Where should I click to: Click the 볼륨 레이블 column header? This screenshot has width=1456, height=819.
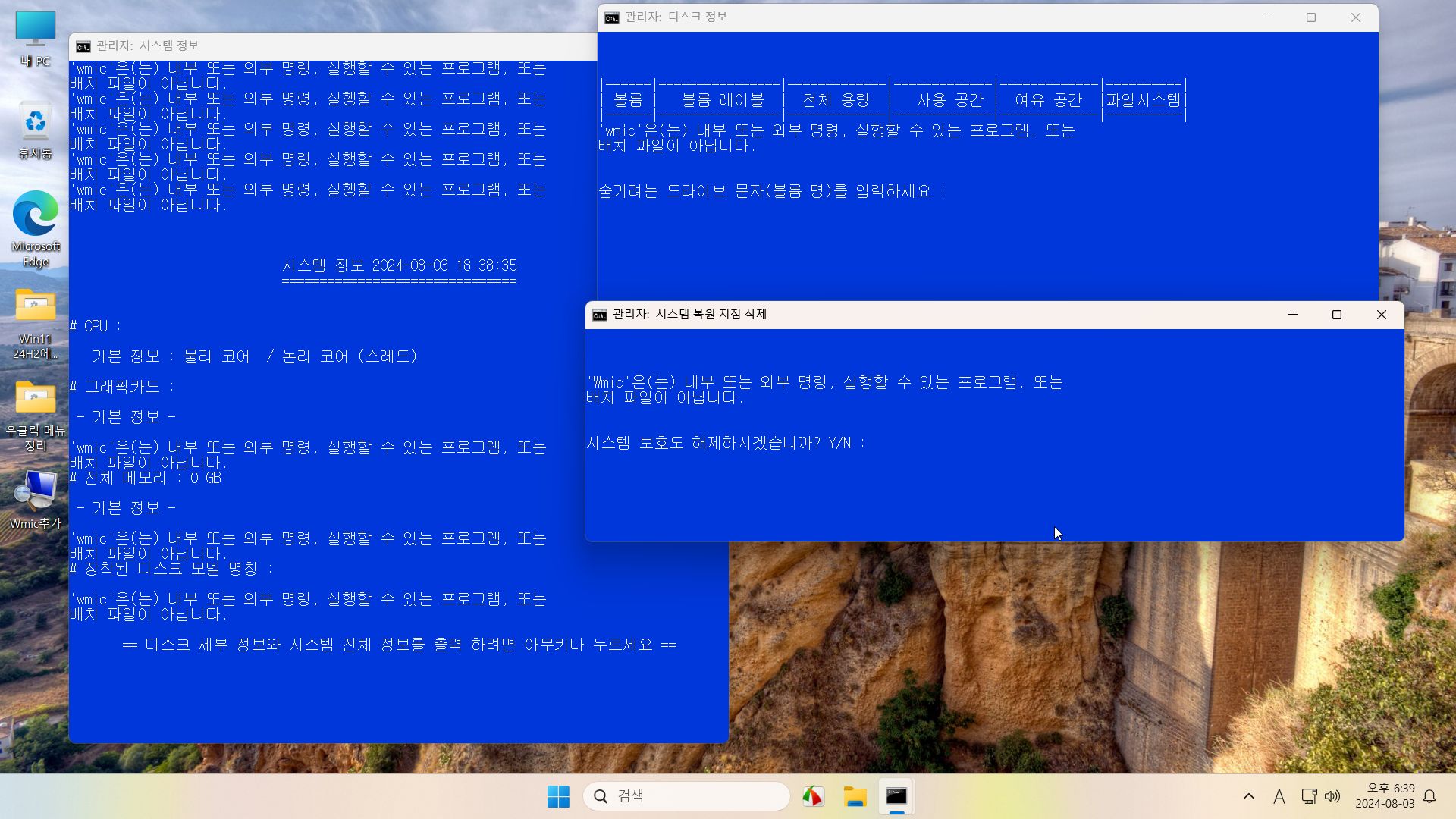pyautogui.click(x=723, y=100)
